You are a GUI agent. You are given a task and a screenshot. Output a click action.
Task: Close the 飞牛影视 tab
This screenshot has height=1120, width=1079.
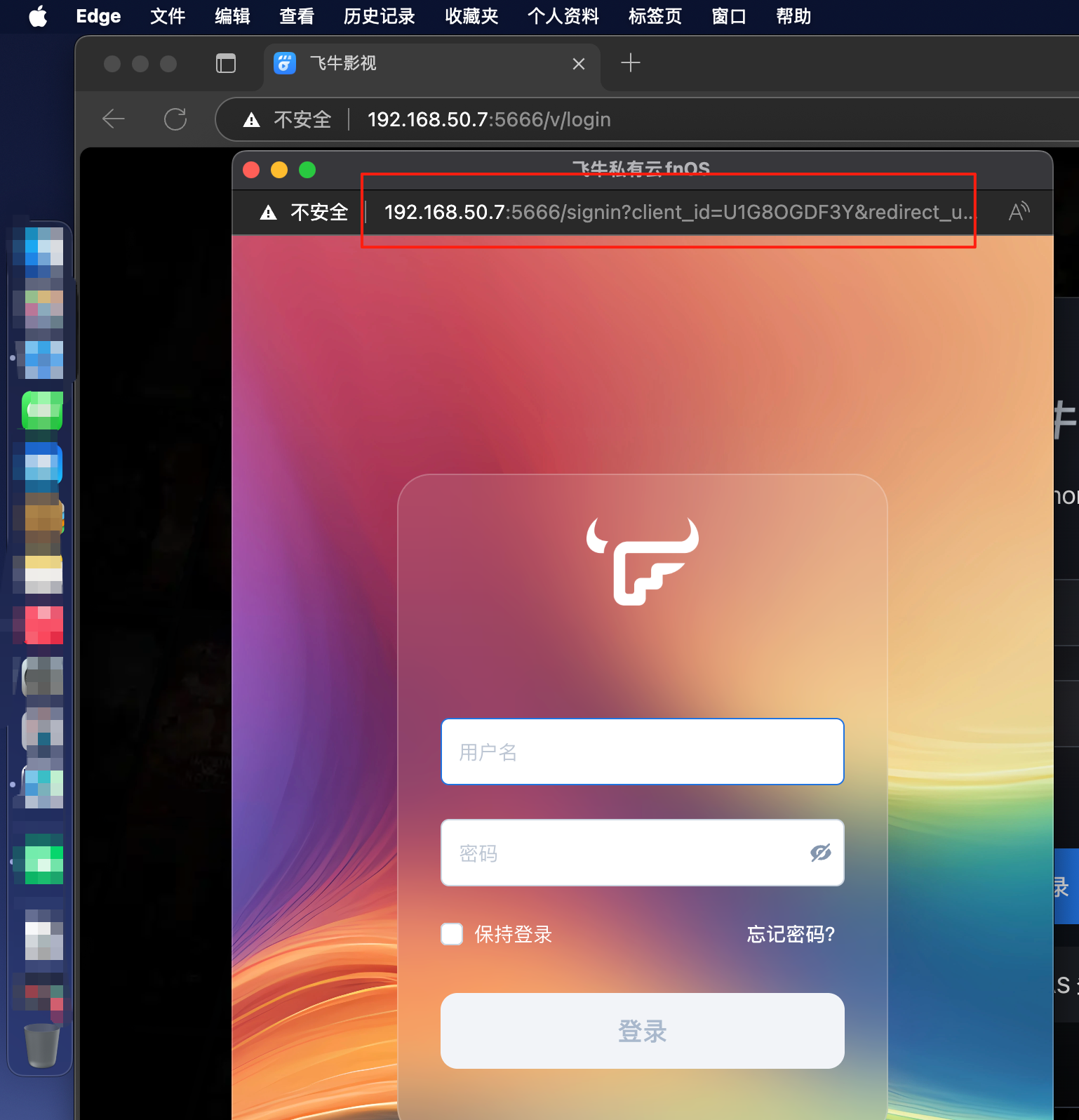579,64
